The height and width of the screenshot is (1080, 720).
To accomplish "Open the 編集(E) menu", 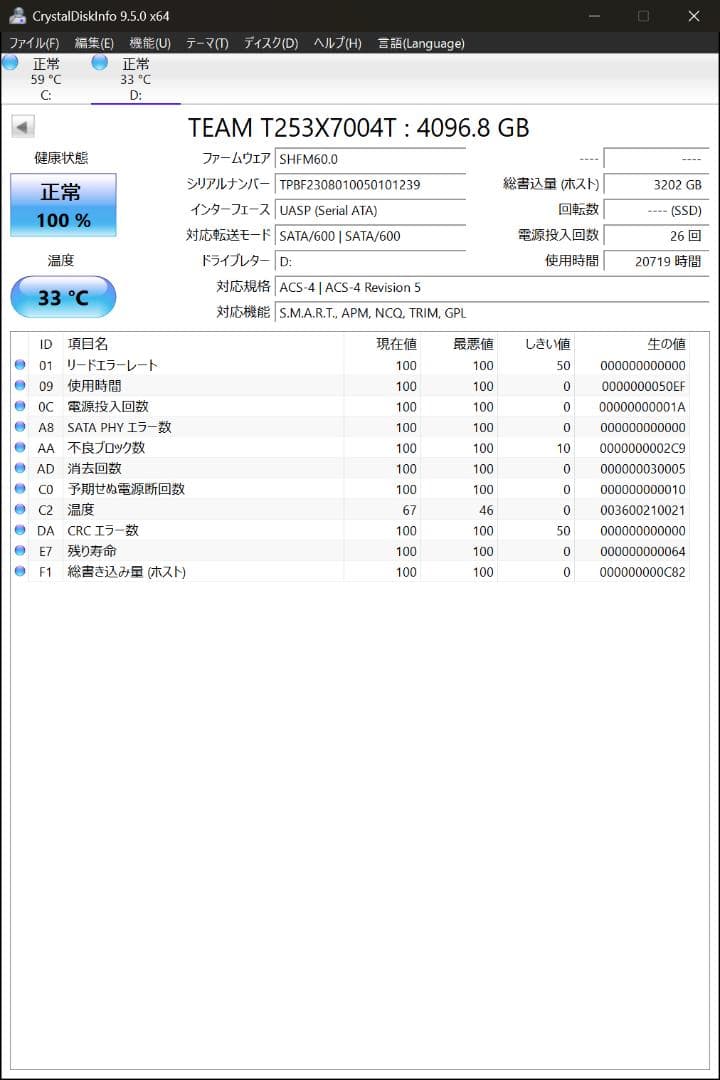I will [94, 43].
